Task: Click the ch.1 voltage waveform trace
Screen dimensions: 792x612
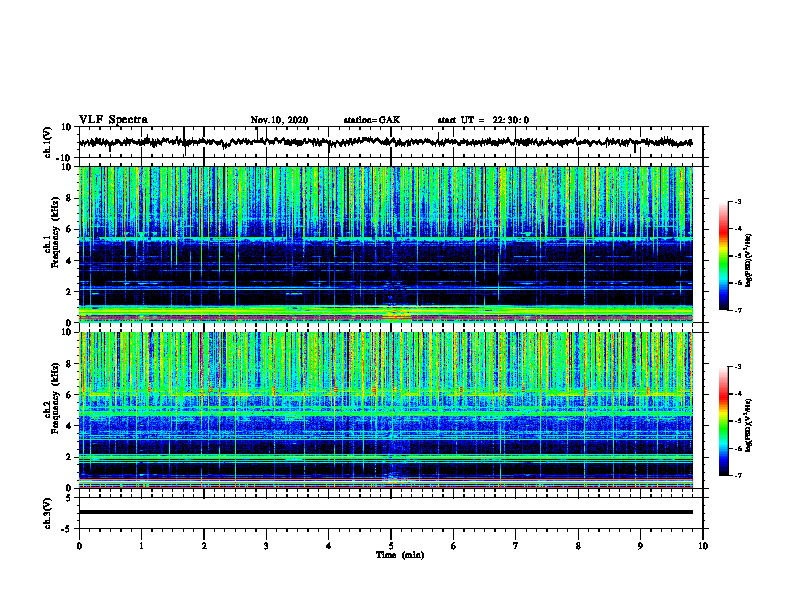Action: tap(385, 142)
